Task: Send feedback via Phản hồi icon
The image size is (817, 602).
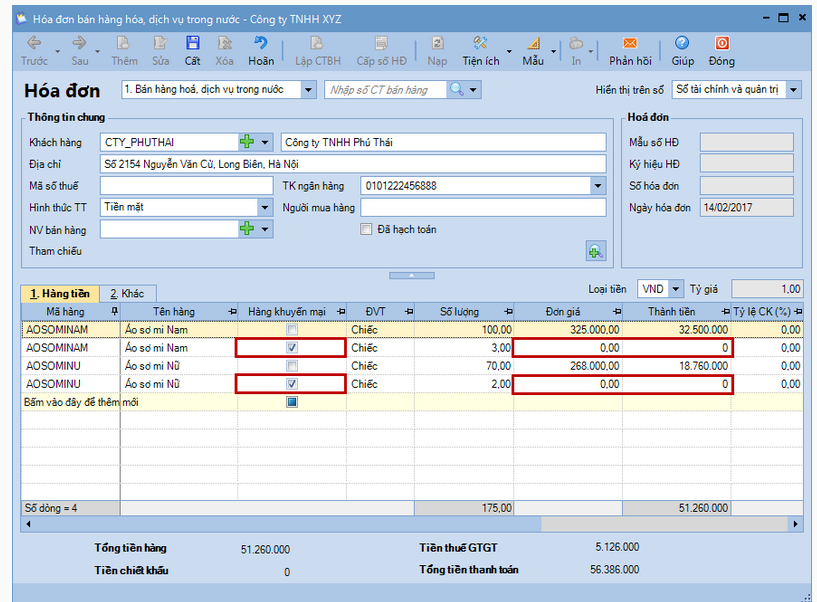Action: coord(630,43)
